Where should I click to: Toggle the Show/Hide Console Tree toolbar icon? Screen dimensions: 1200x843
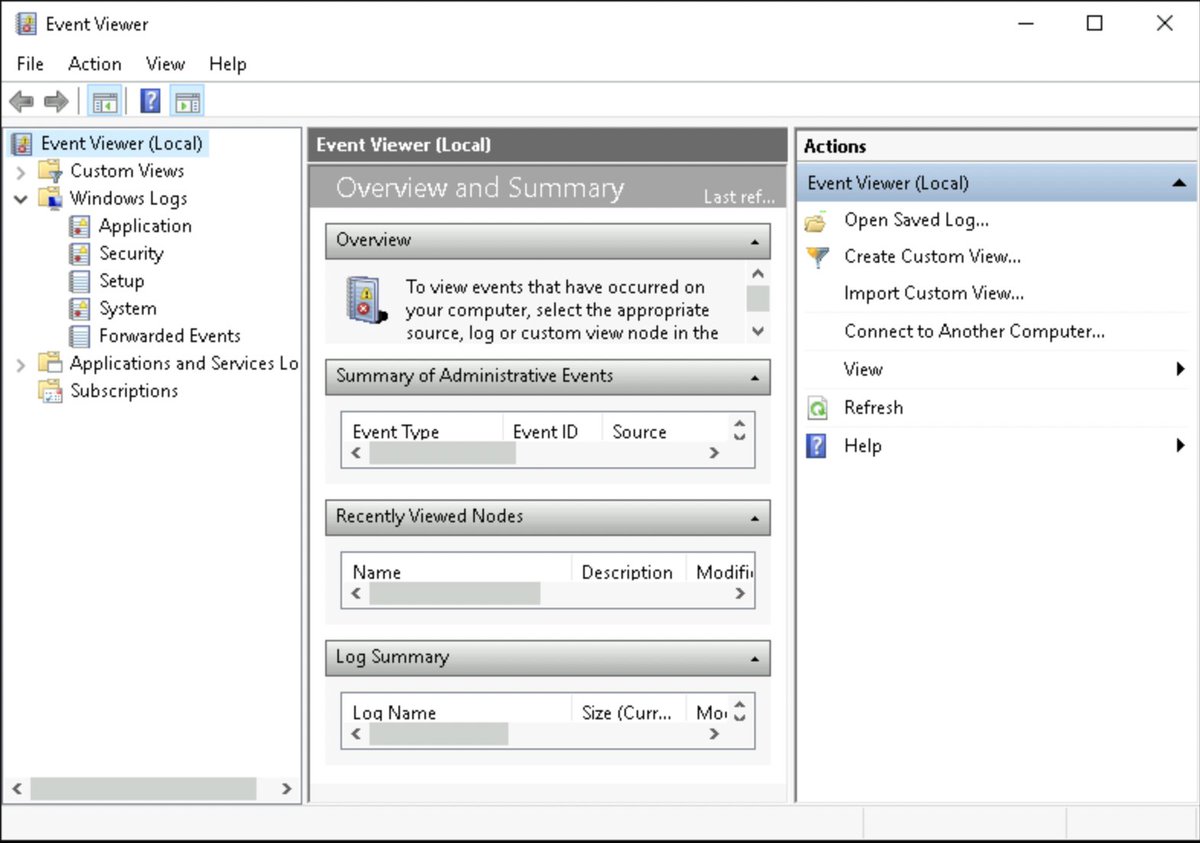[x=104, y=101]
